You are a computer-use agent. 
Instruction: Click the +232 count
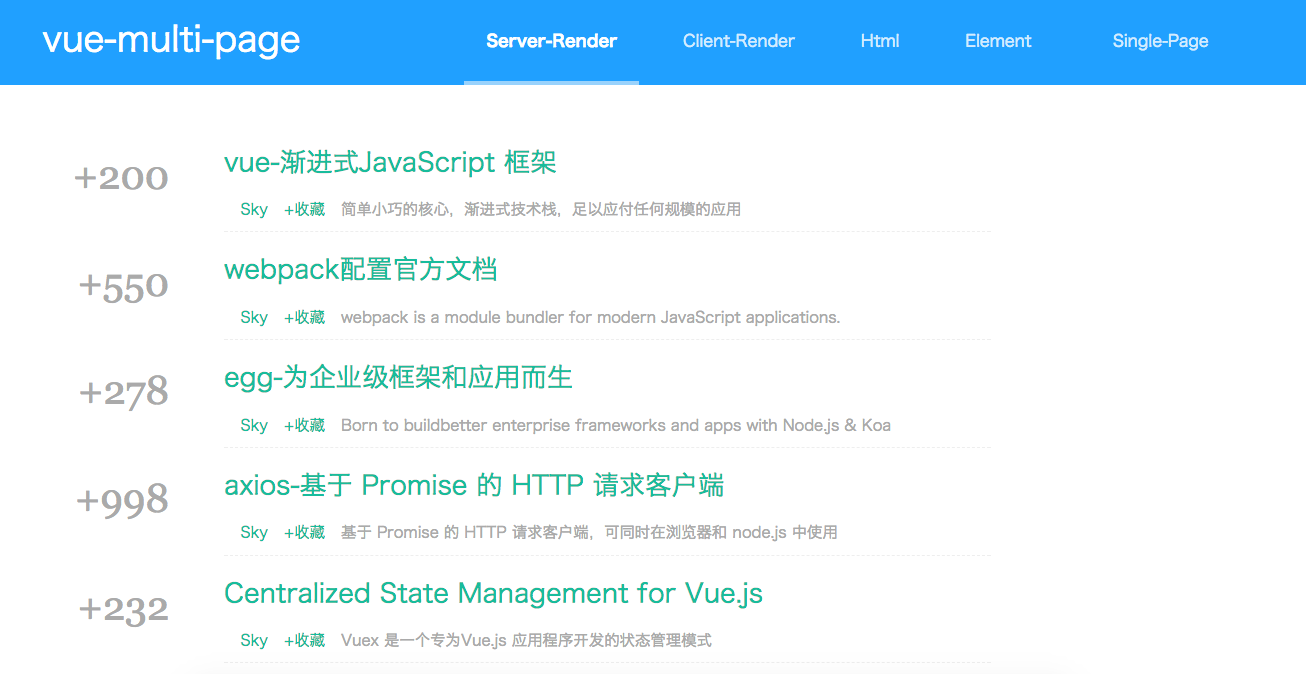[124, 609]
